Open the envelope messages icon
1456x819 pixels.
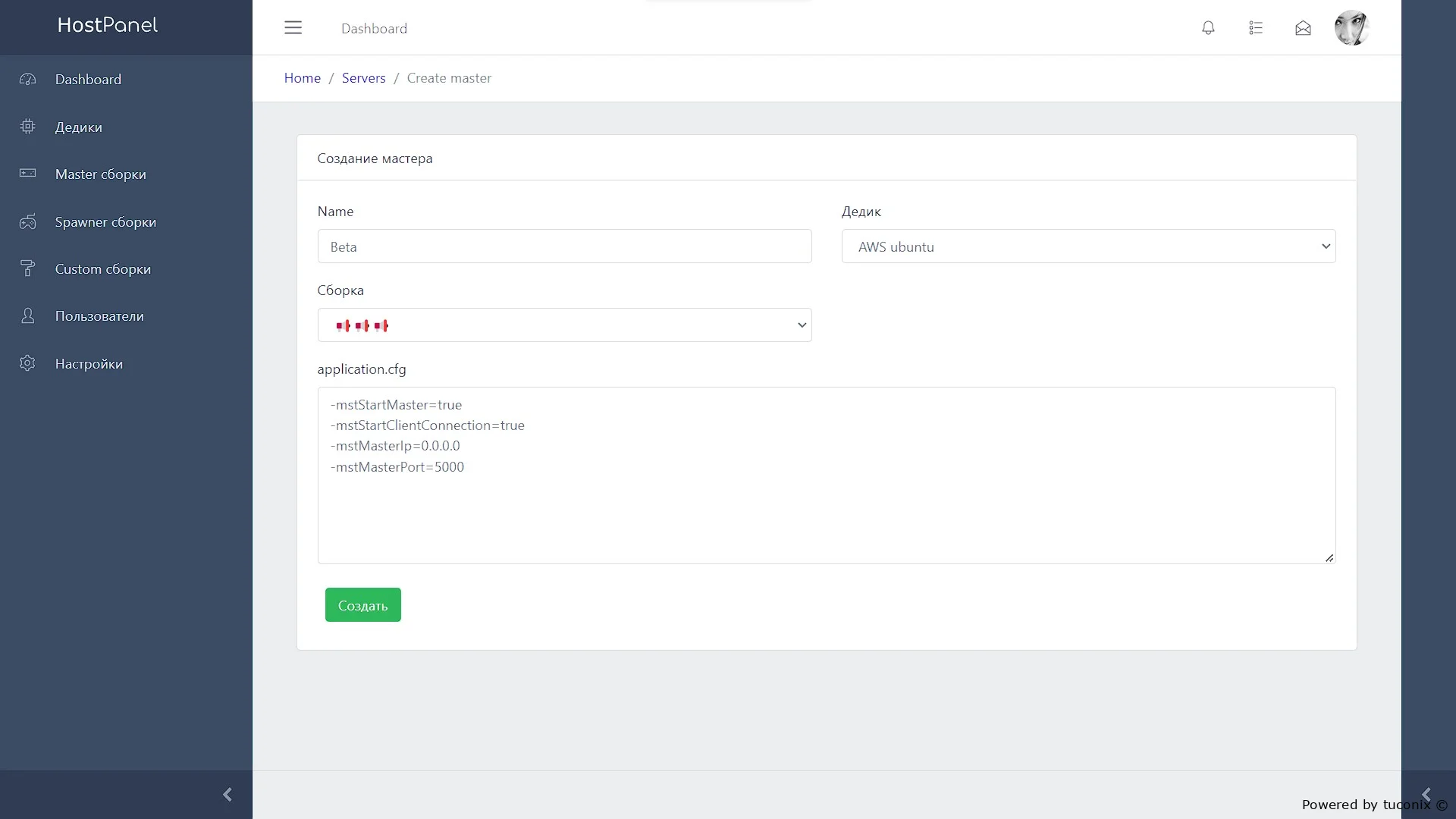pyautogui.click(x=1303, y=28)
